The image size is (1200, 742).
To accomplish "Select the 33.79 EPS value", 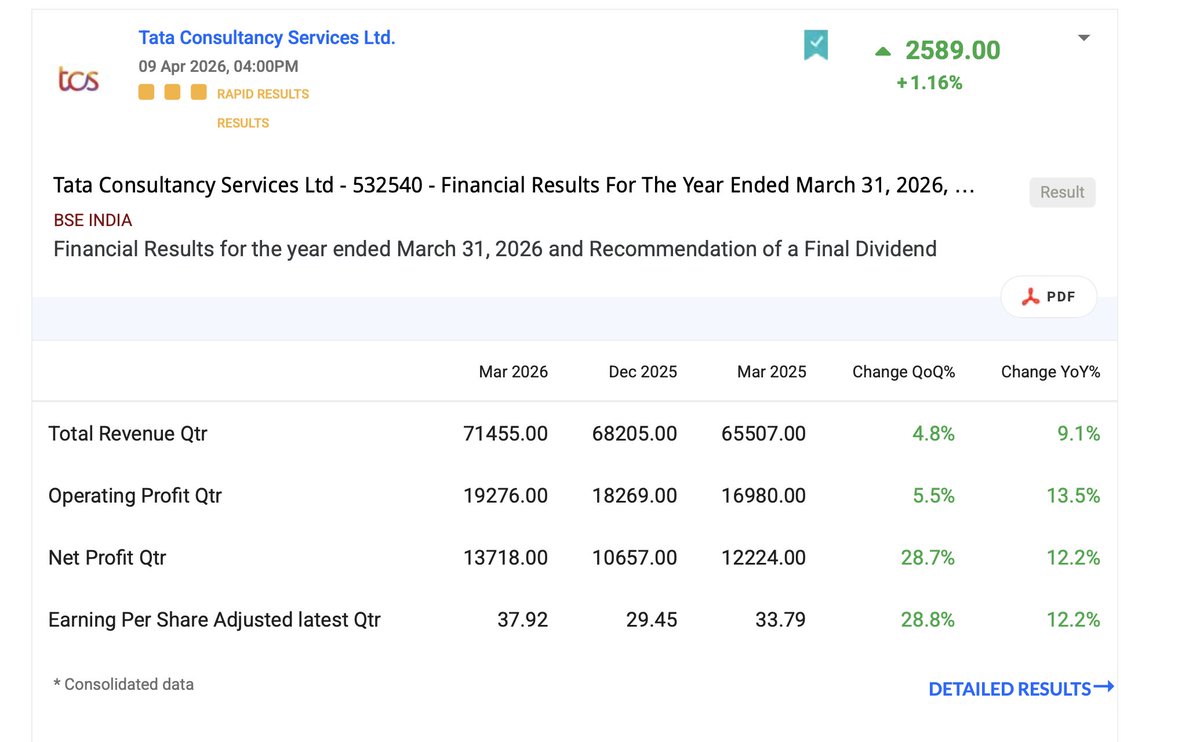I will (781, 620).
